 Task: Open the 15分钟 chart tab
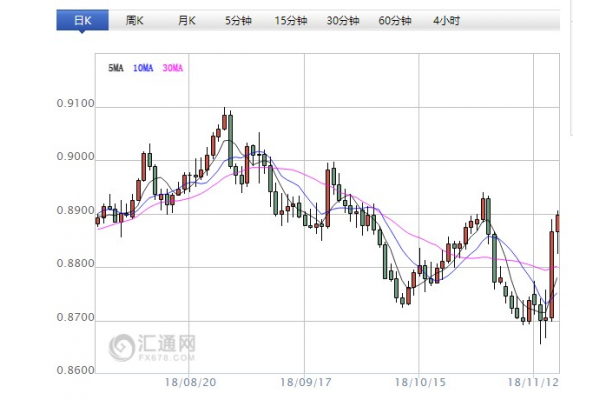291,20
